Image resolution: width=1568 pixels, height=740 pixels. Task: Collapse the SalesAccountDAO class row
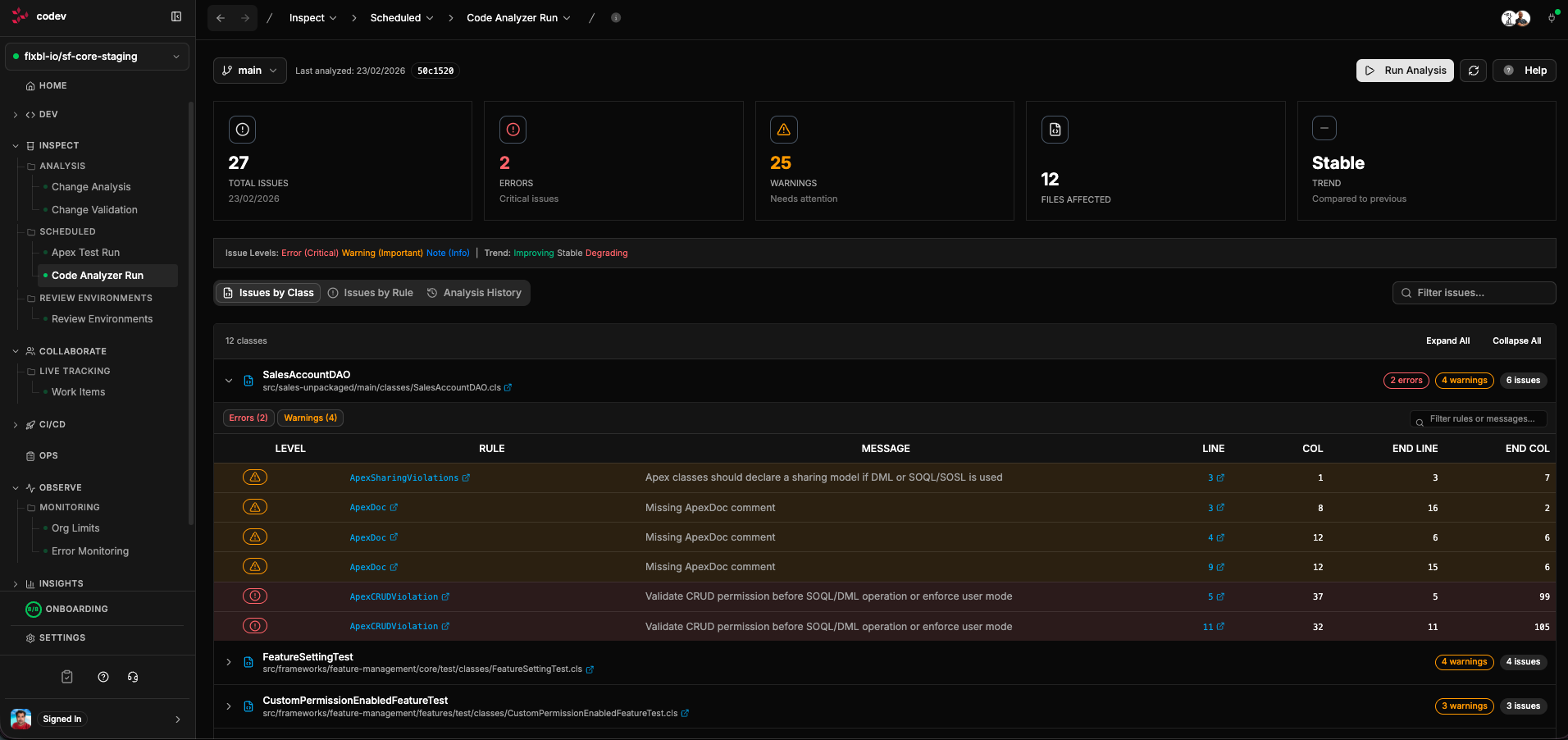[229, 381]
